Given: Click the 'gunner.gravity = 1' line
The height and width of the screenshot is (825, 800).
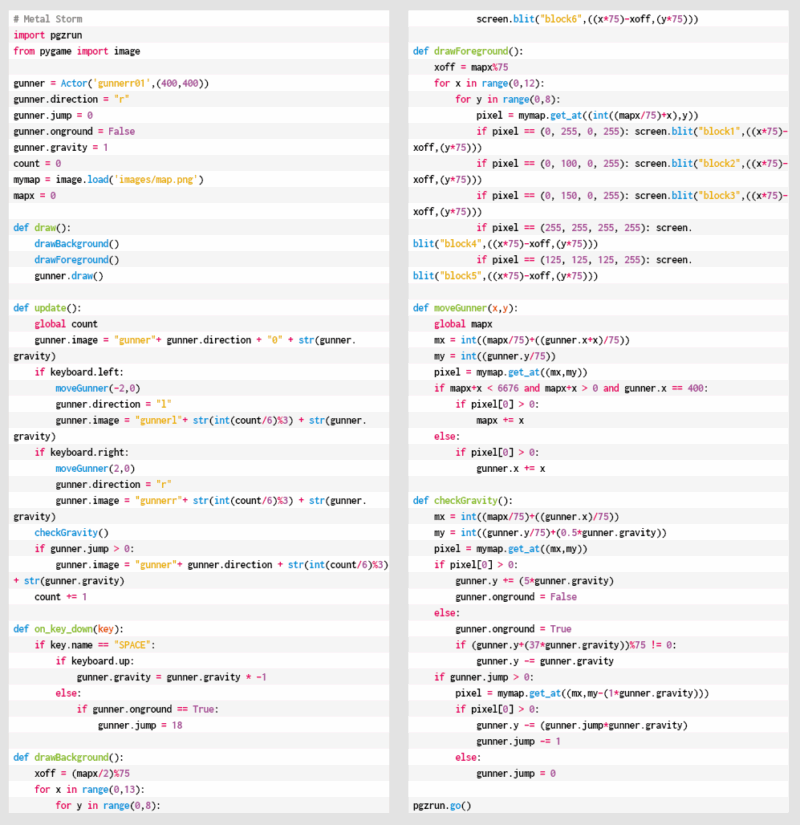Looking at the screenshot, I should [60, 147].
